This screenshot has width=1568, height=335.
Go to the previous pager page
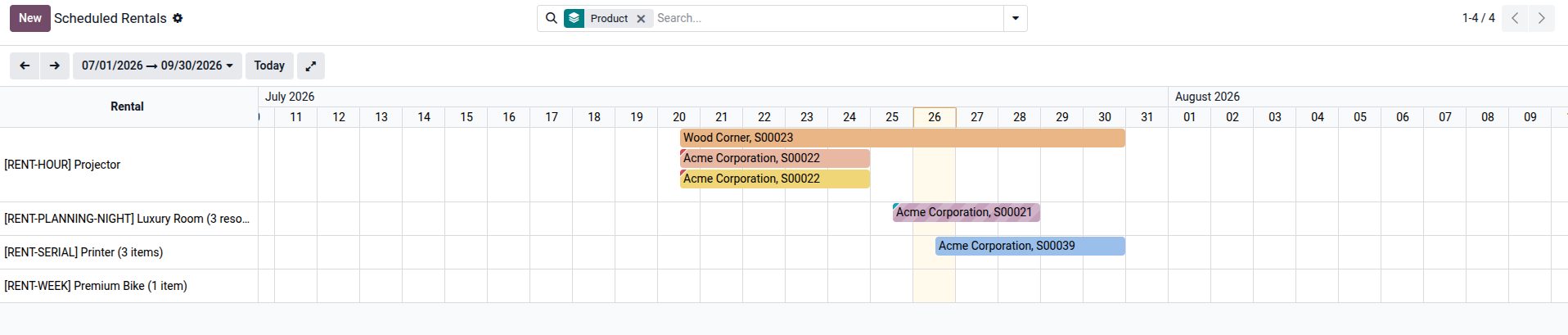[x=1515, y=18]
